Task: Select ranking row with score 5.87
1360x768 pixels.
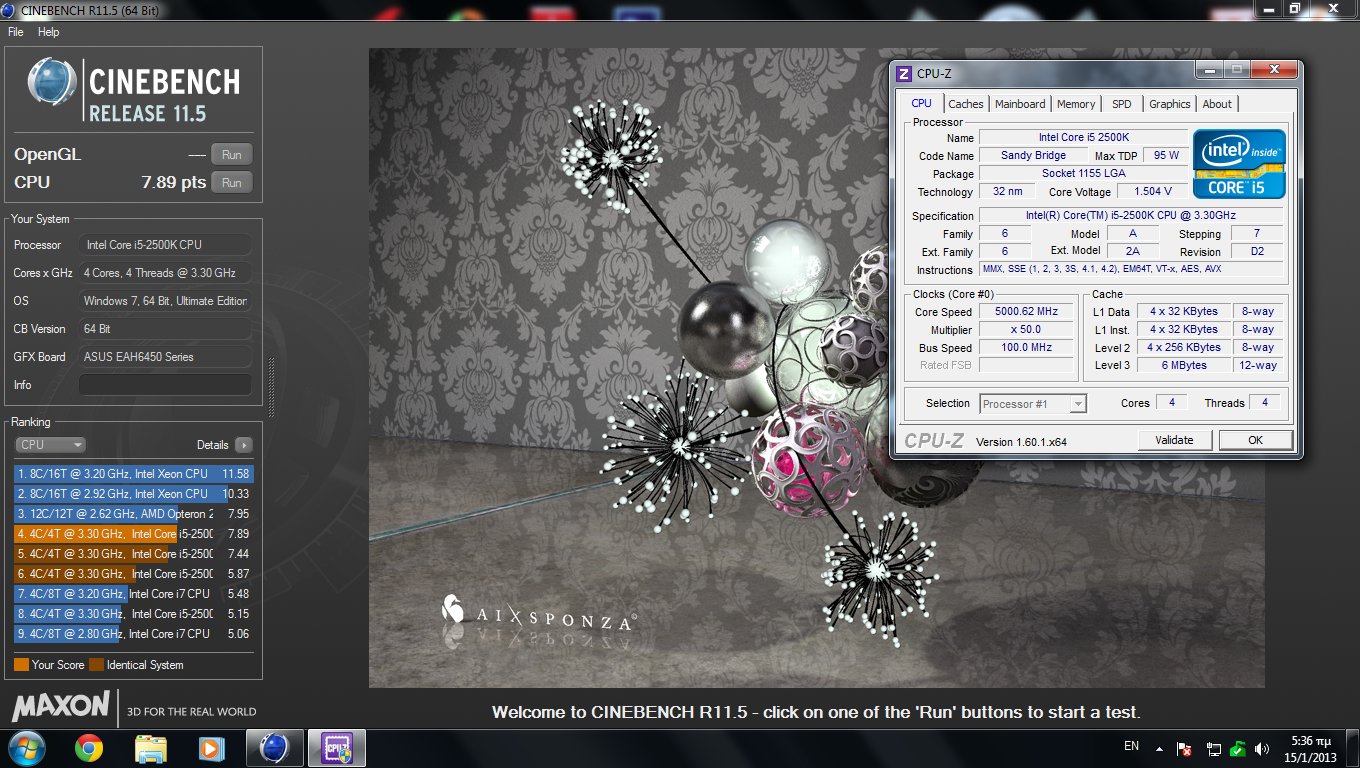Action: click(134, 574)
